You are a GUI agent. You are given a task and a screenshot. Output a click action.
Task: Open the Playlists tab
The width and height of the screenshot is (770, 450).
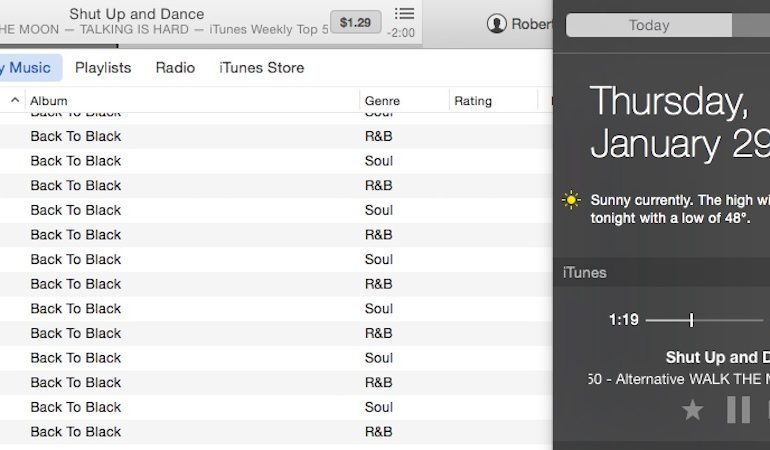coord(103,68)
